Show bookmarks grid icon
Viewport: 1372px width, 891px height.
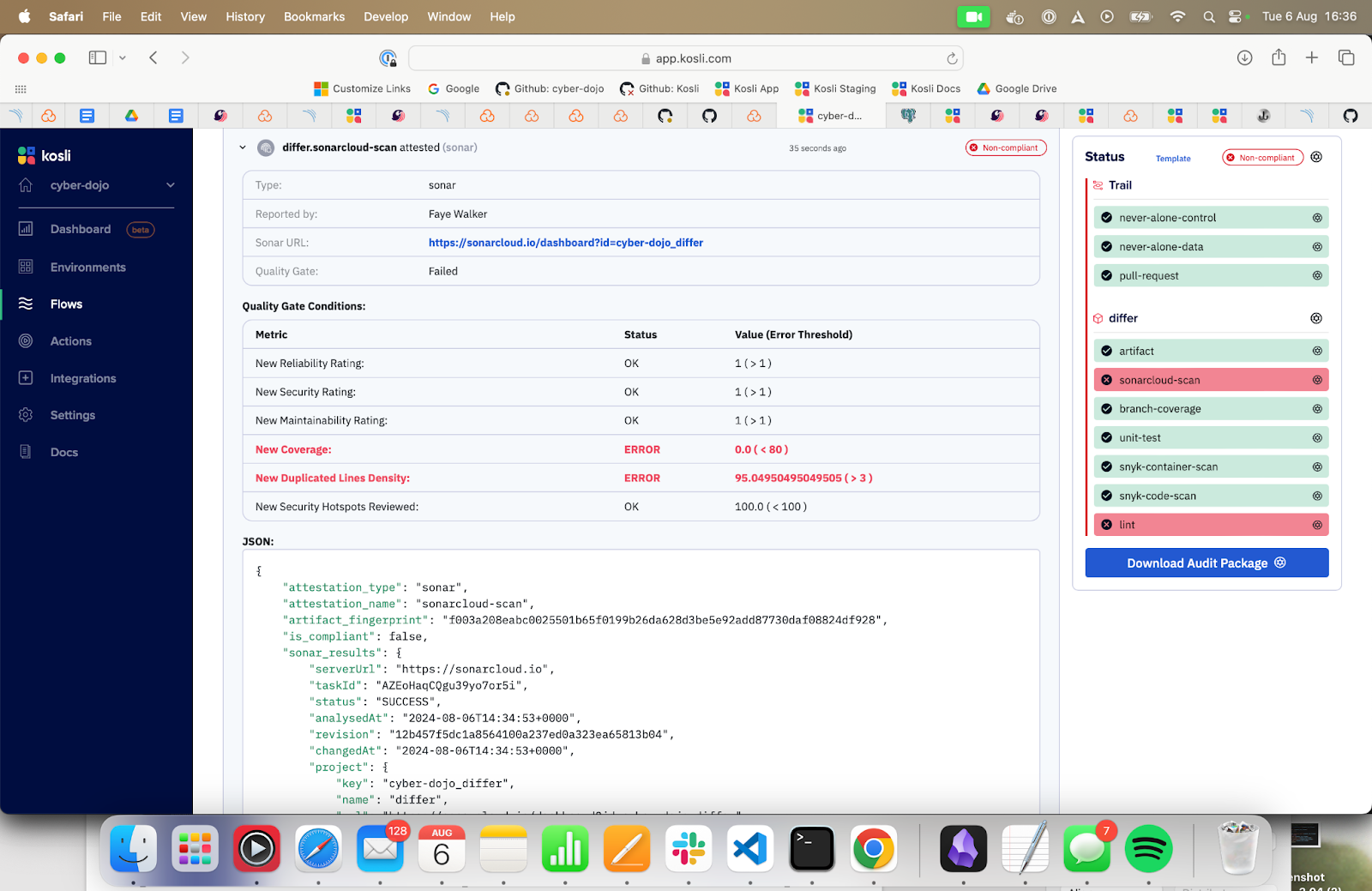point(21,89)
